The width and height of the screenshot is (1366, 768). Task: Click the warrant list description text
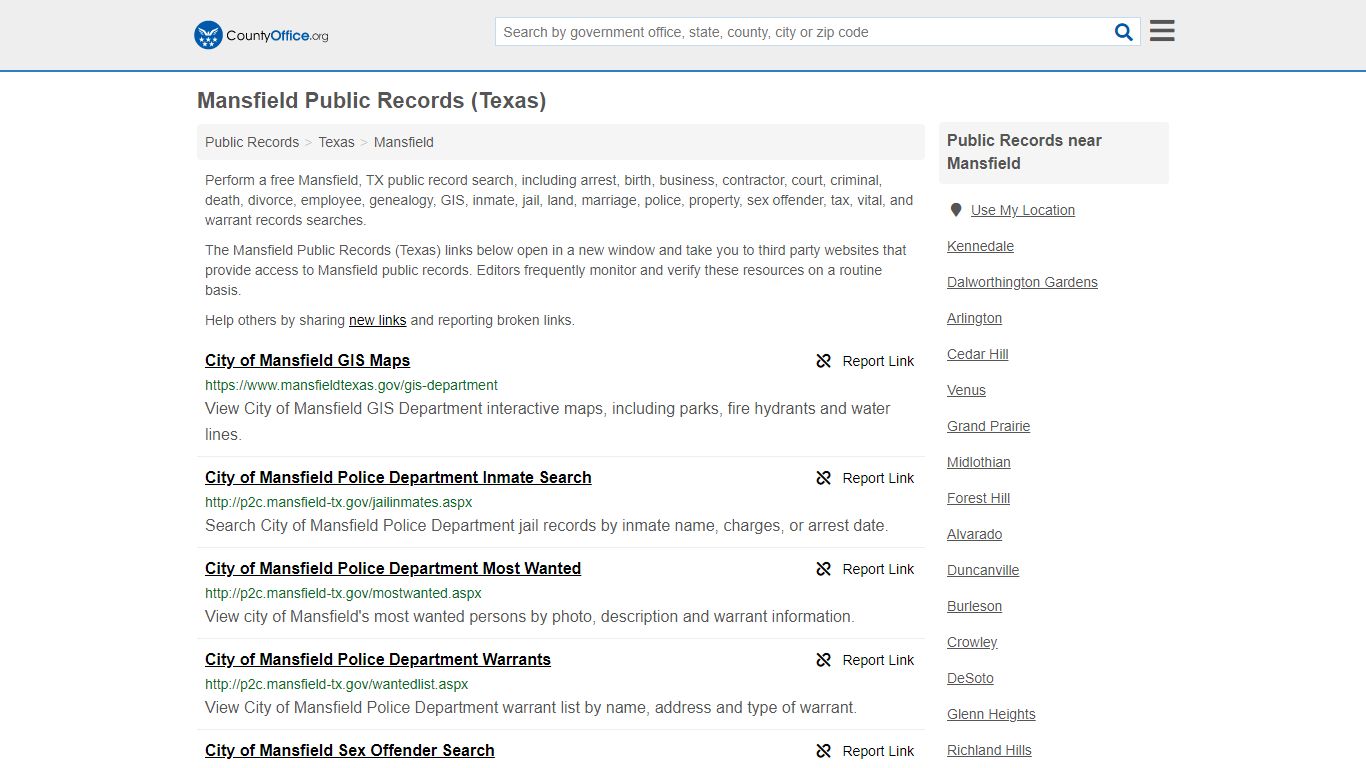coord(531,707)
